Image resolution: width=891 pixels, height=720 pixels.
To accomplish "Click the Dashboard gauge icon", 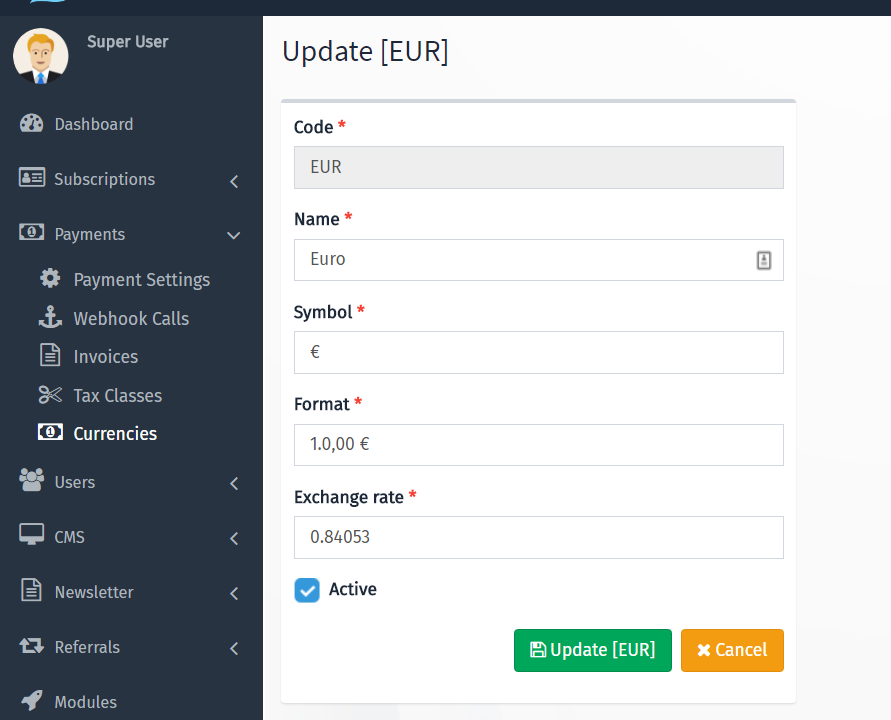I will pyautogui.click(x=31, y=123).
